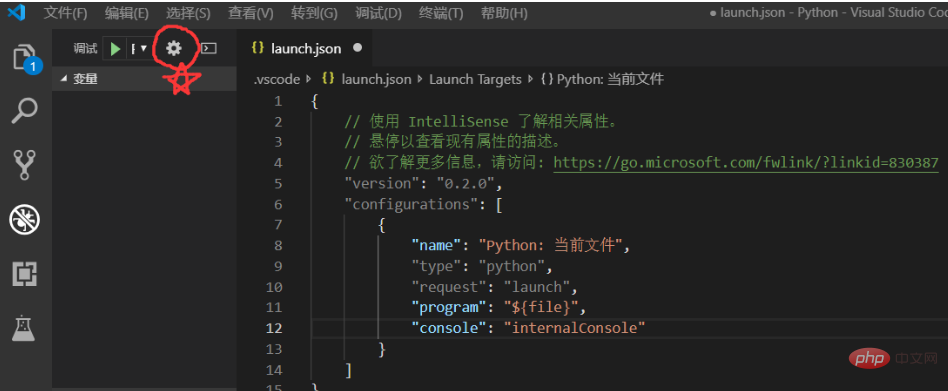Open the Extensions view icon
948x391 pixels.
coord(25,274)
